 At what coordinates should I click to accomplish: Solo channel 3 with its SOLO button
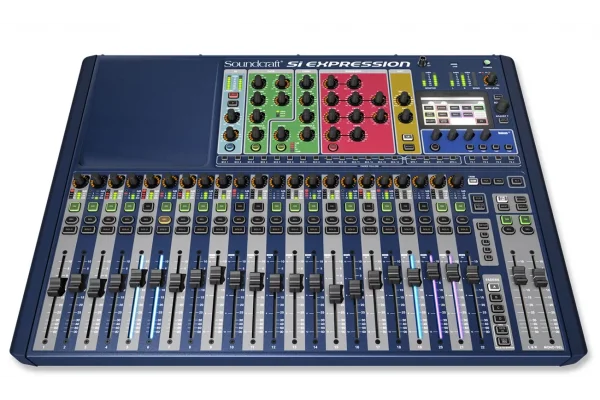107,230
